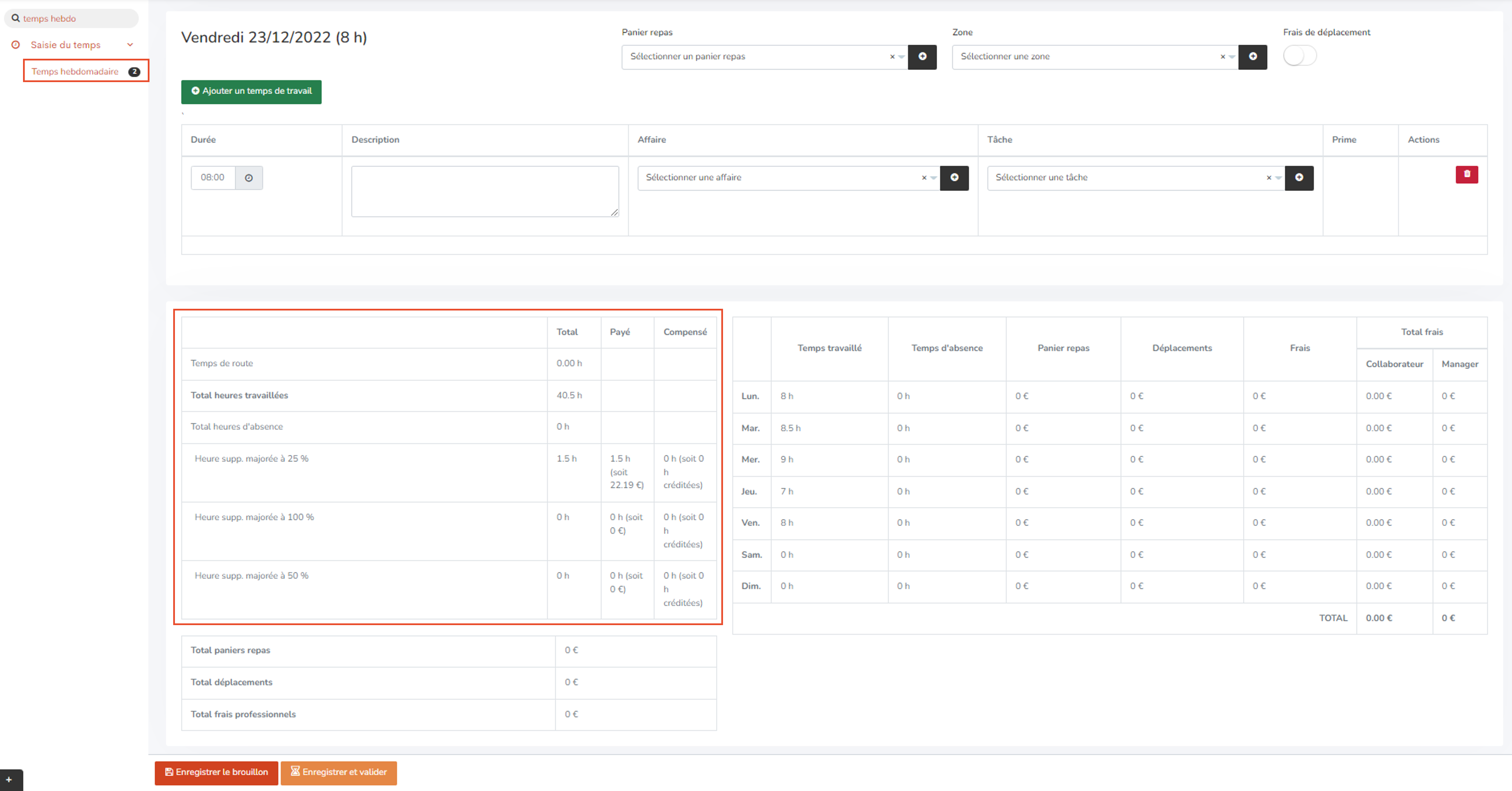Collapse the Saisie du temps menu
This screenshot has width=1512, height=791.
coord(130,45)
